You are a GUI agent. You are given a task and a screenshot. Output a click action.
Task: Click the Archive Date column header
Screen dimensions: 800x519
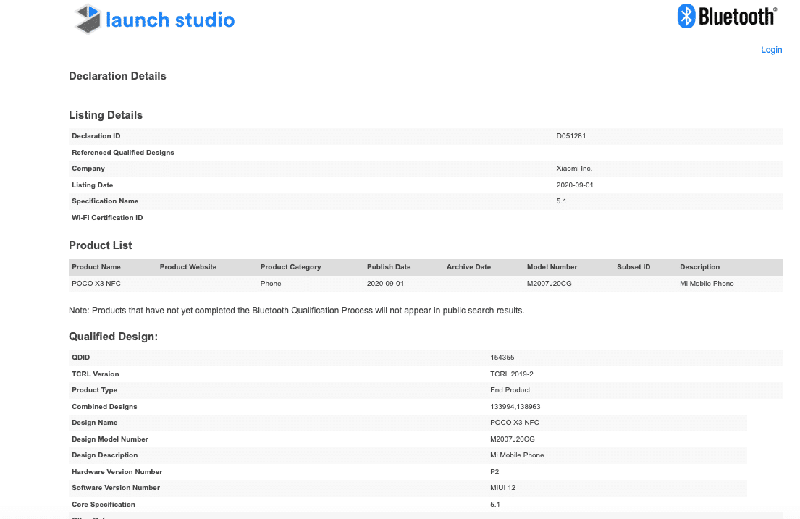tap(469, 267)
